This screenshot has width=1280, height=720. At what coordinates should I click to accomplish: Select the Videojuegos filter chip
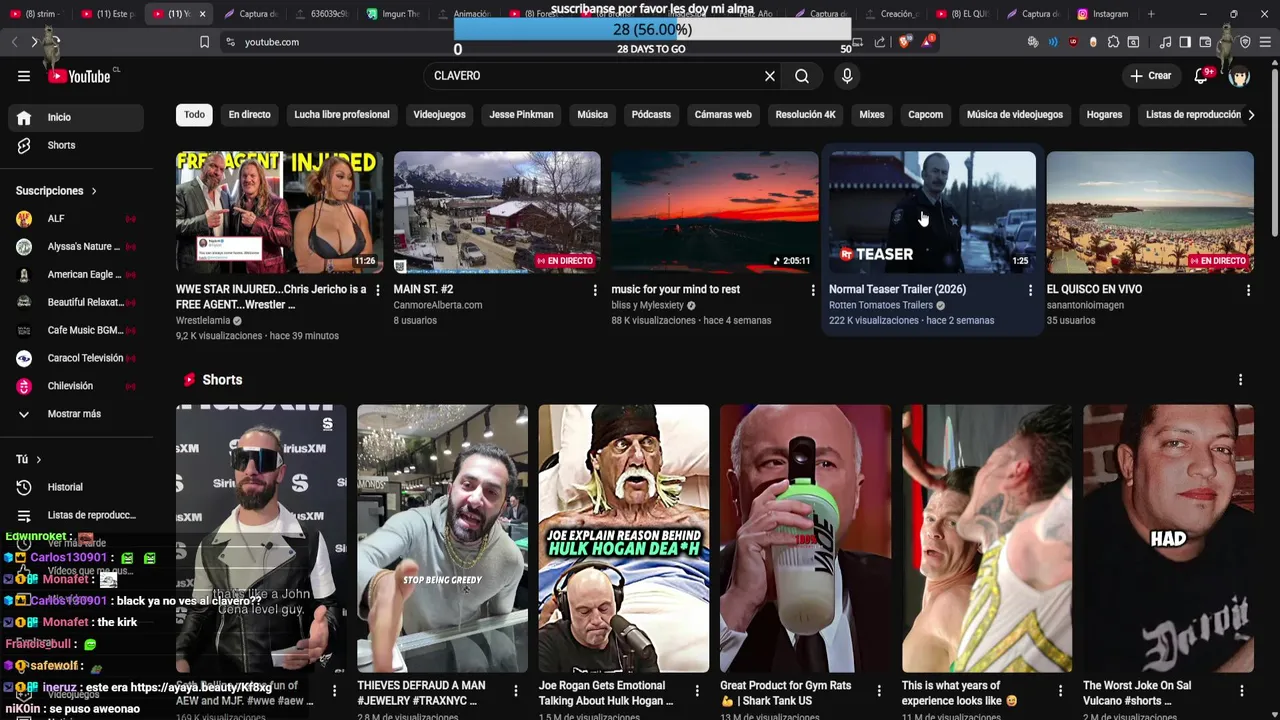[440, 115]
